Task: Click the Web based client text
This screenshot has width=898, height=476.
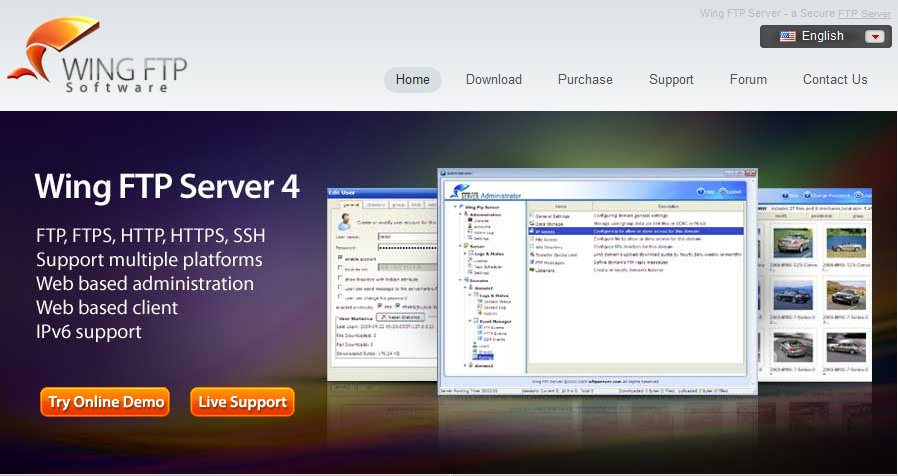Action: [107, 308]
